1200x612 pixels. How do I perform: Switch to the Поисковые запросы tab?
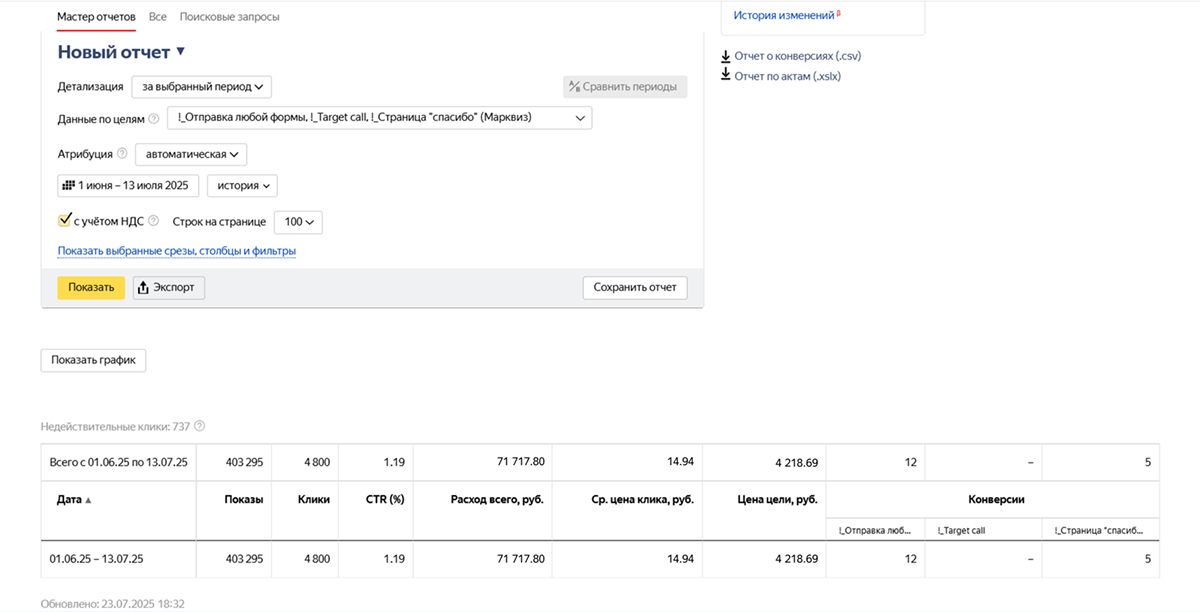(x=229, y=17)
